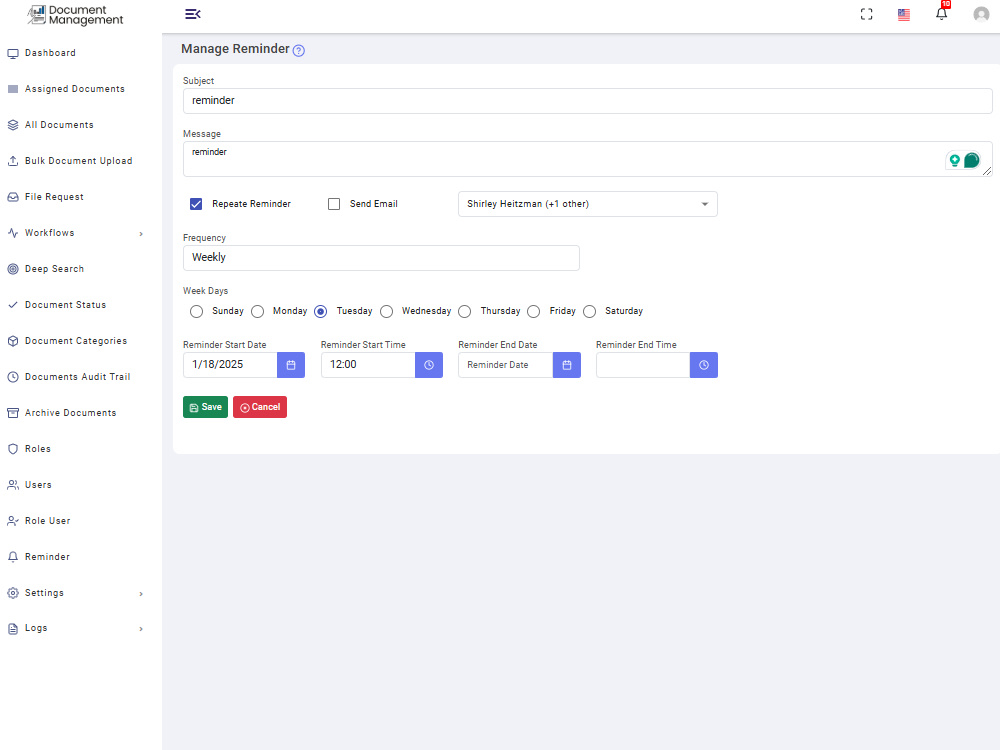This screenshot has width=1000, height=750.
Task: Click the Deep Search target icon
Action: pos(13,269)
